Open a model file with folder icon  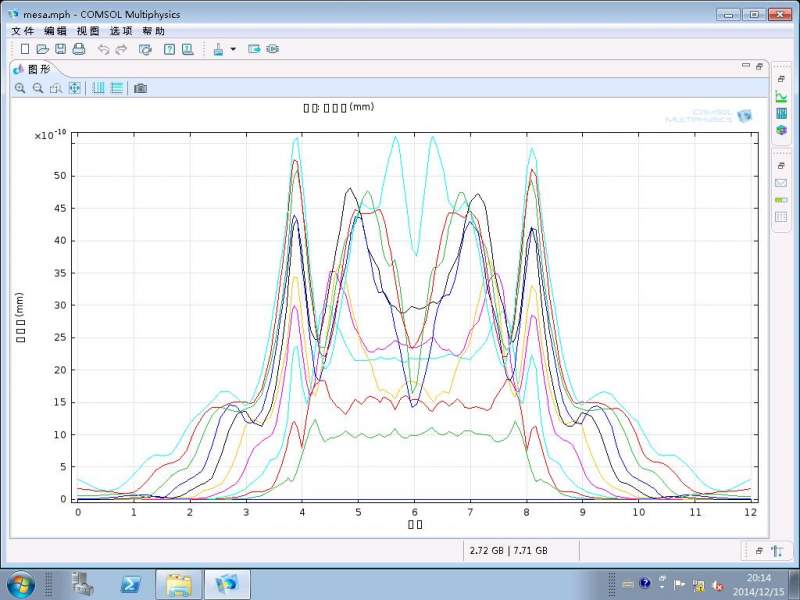click(42, 49)
